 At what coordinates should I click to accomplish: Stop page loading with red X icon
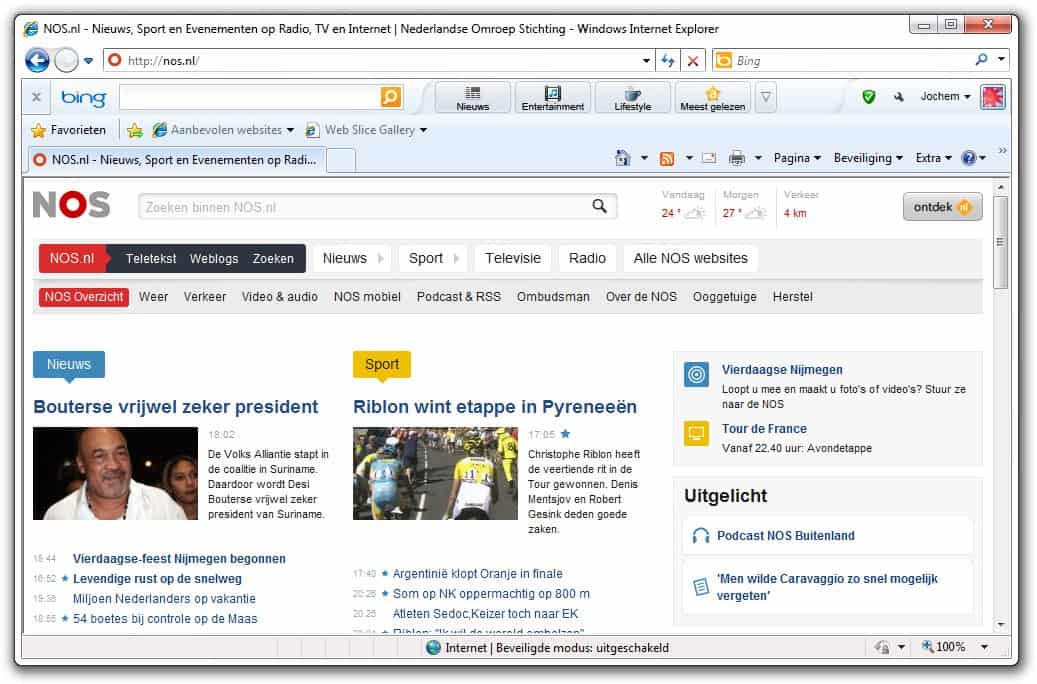[x=692, y=61]
